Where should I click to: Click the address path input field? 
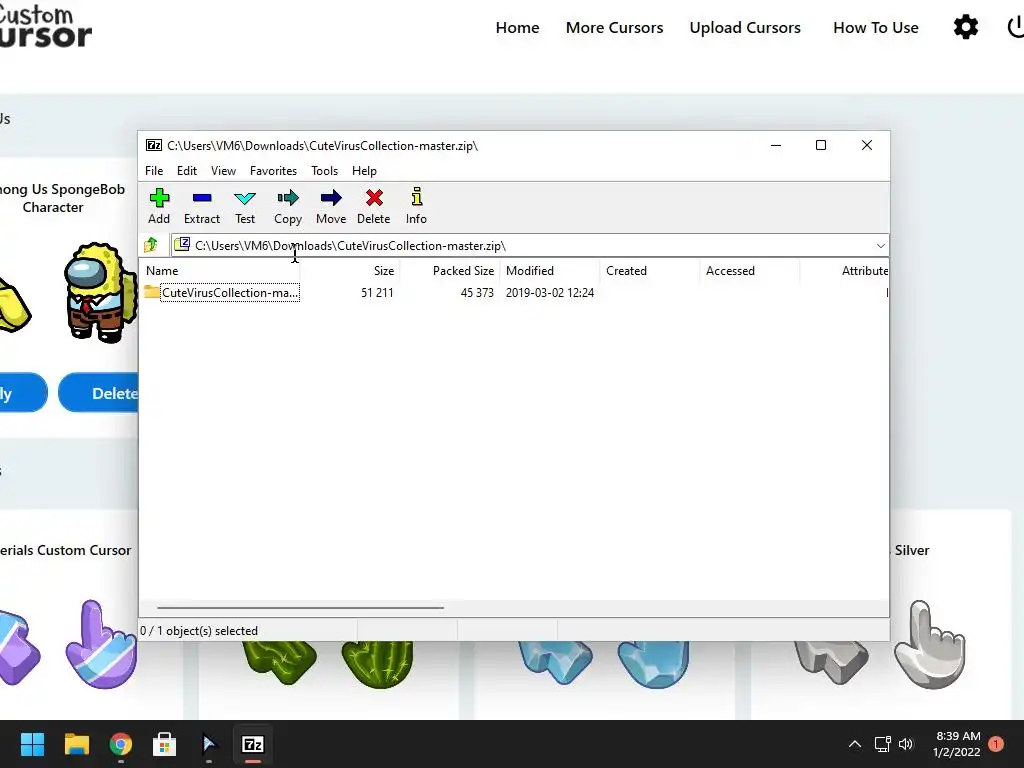pyautogui.click(x=522, y=246)
